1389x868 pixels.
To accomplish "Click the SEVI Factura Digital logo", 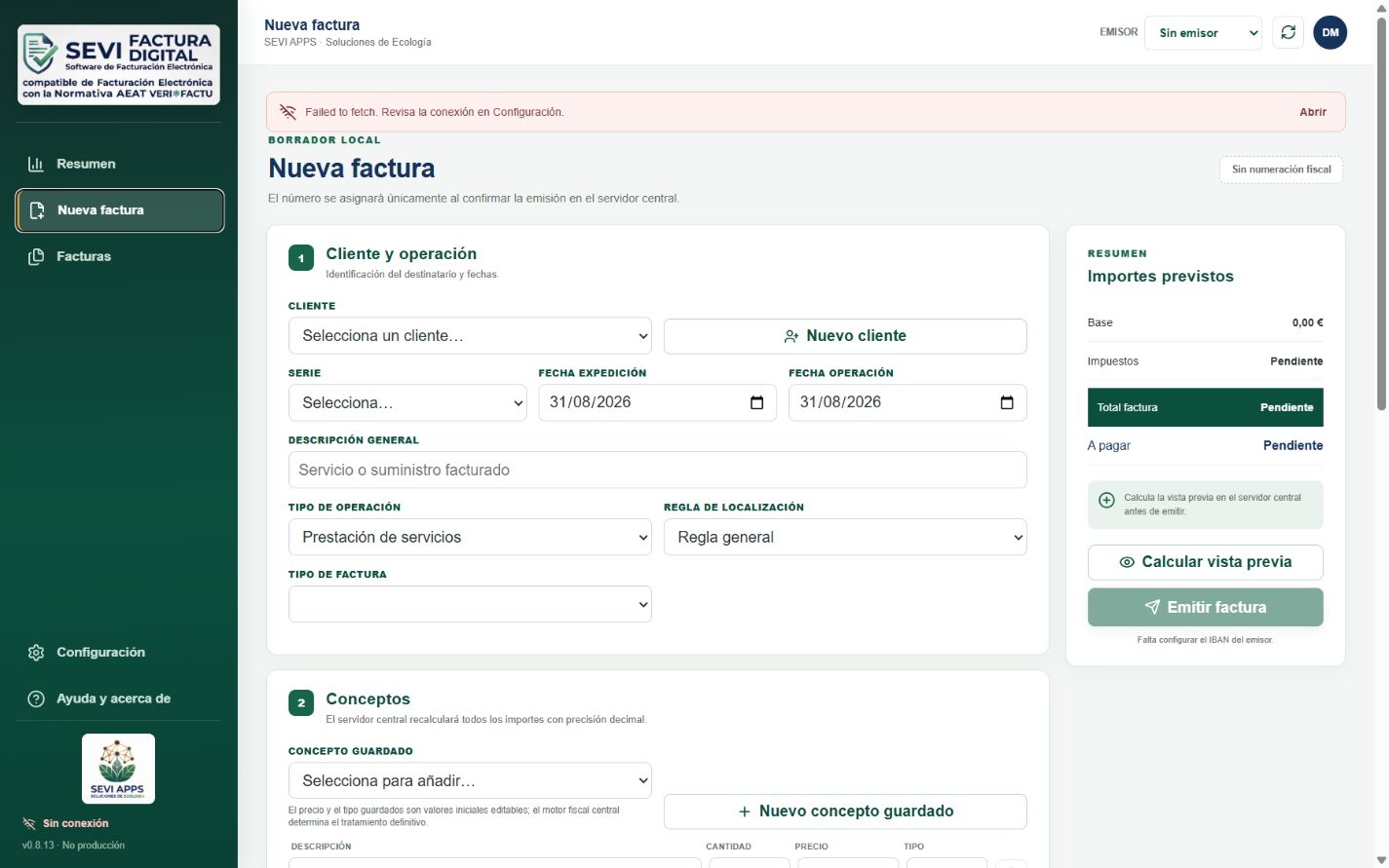I will pos(119,65).
